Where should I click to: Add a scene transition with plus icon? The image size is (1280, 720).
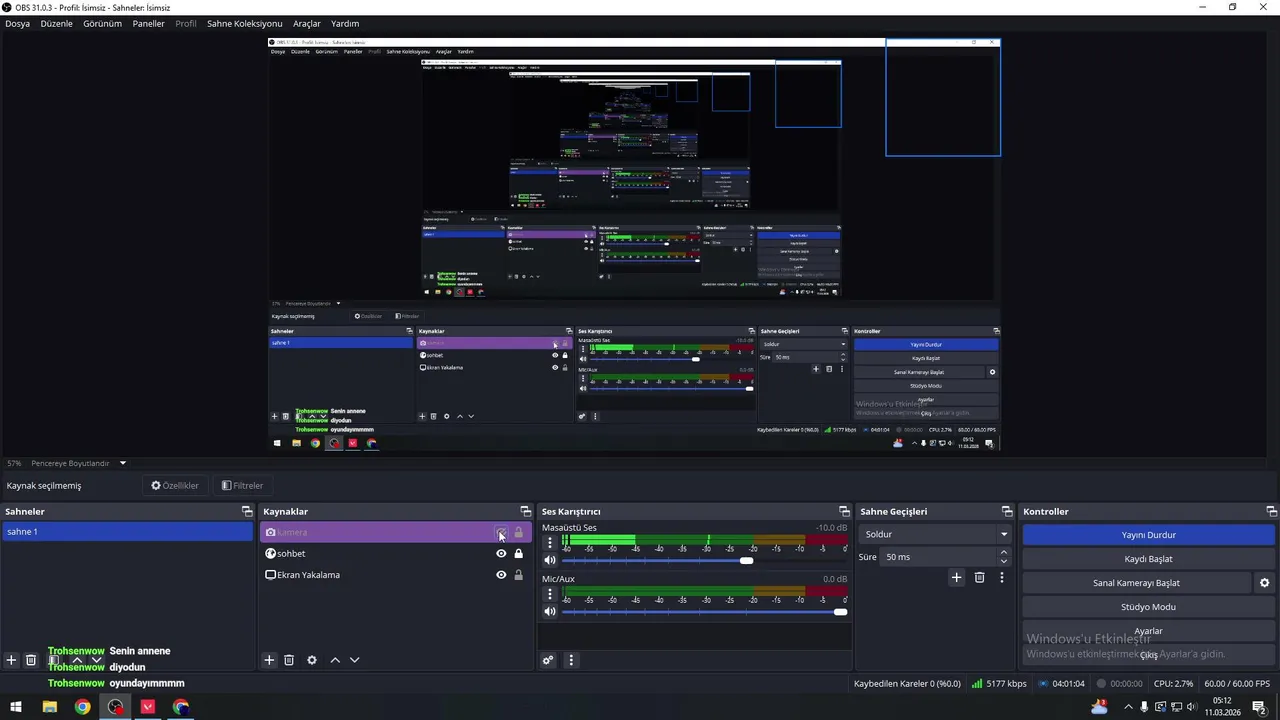pos(956,577)
